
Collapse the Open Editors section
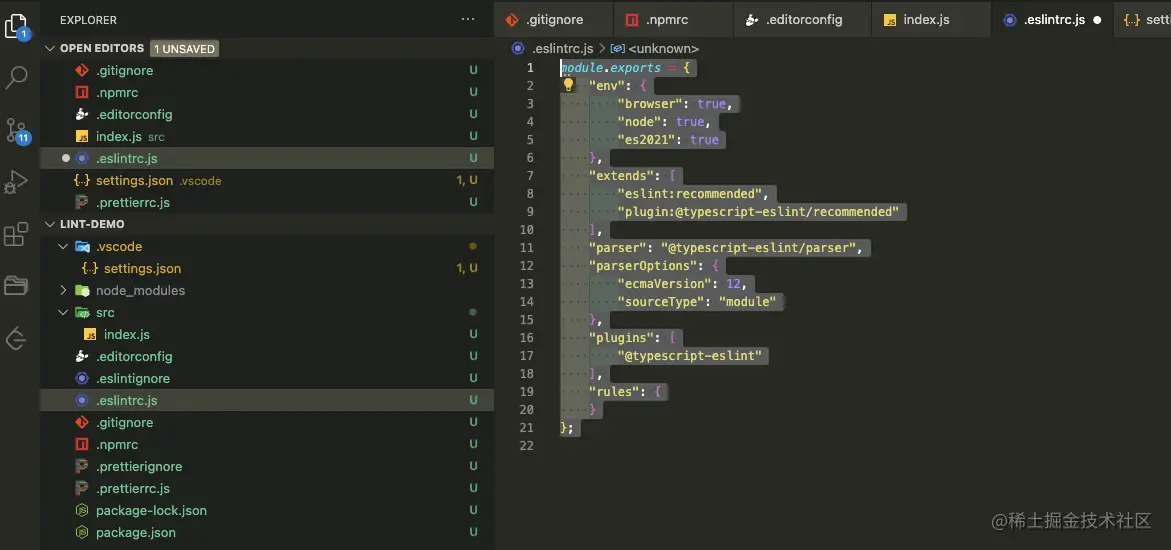[x=50, y=48]
